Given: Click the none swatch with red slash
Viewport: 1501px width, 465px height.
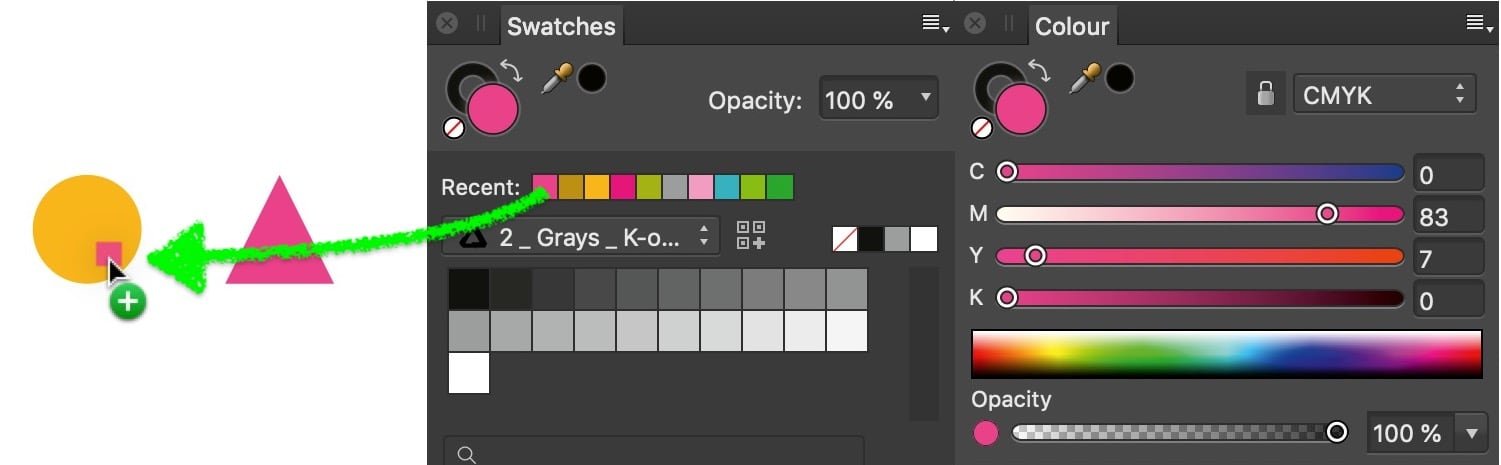Looking at the screenshot, I should 845,239.
